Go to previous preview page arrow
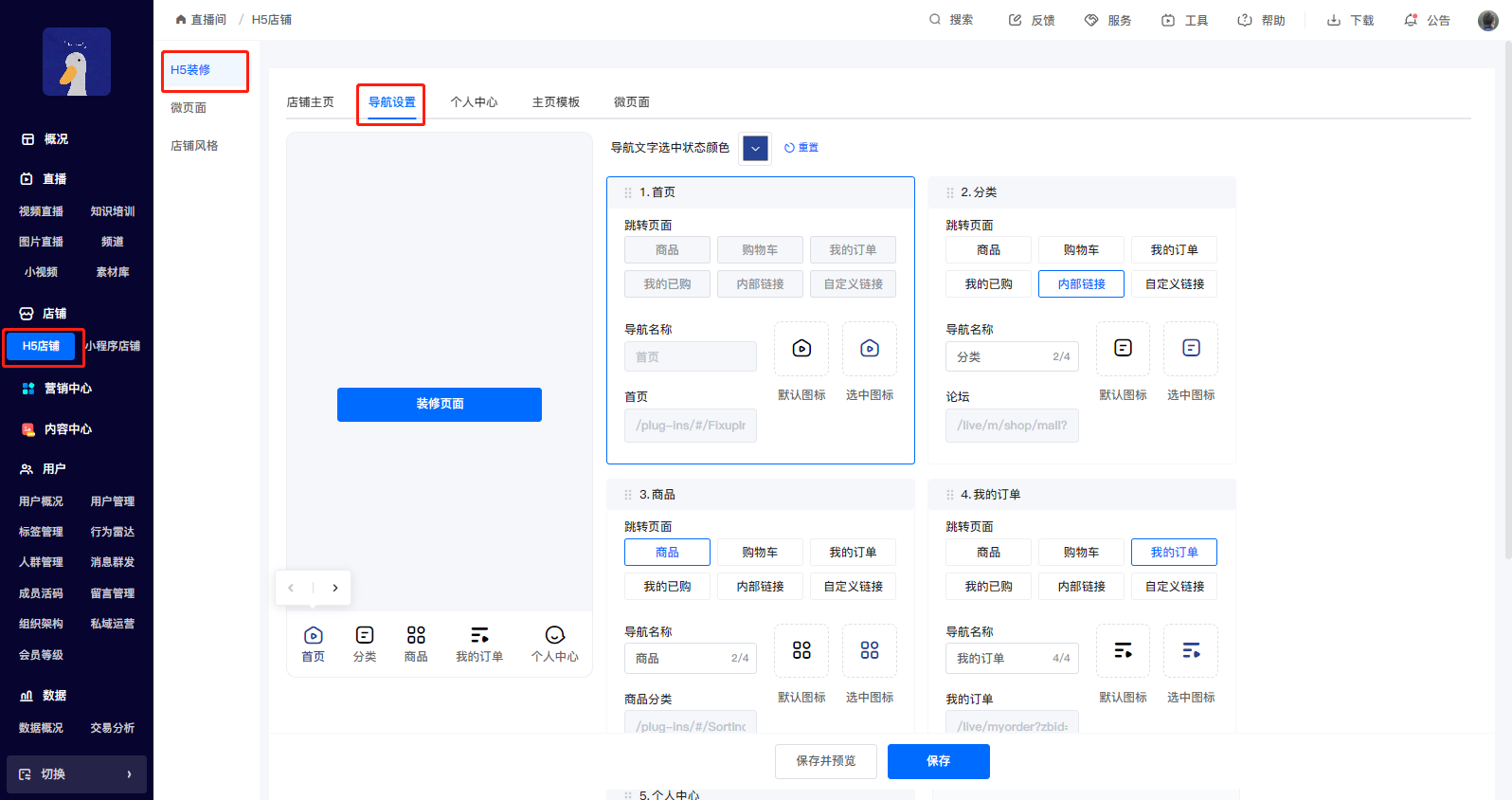Screen dimensions: 1512x800 click(x=291, y=588)
